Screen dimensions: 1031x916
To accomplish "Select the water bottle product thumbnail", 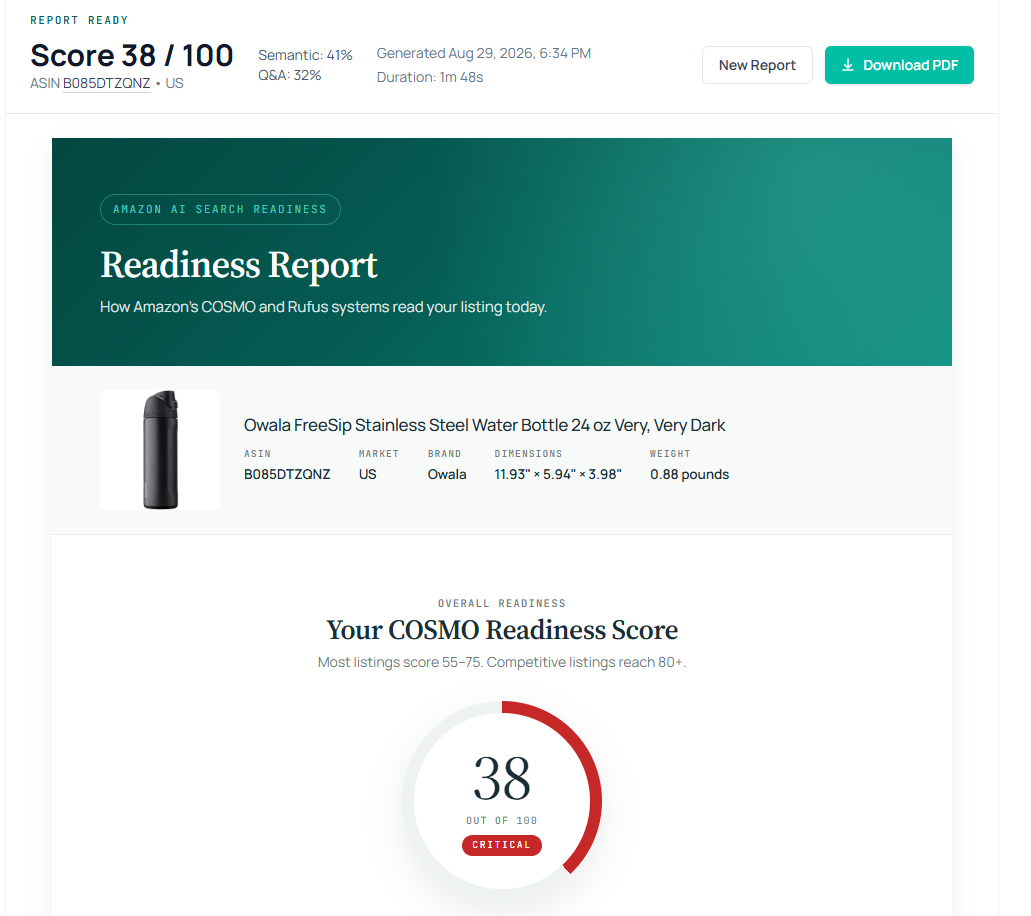I will (x=160, y=450).
